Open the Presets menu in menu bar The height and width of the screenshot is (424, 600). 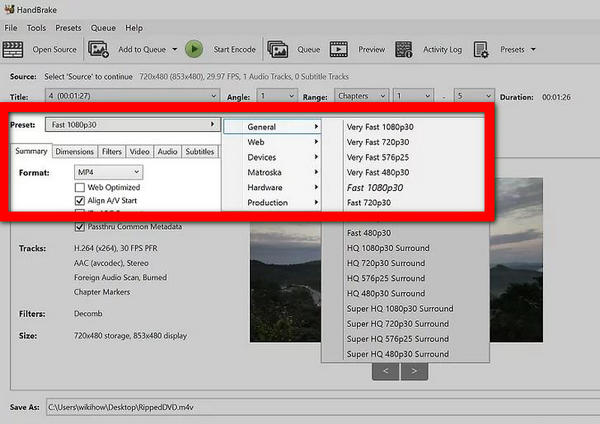68,28
